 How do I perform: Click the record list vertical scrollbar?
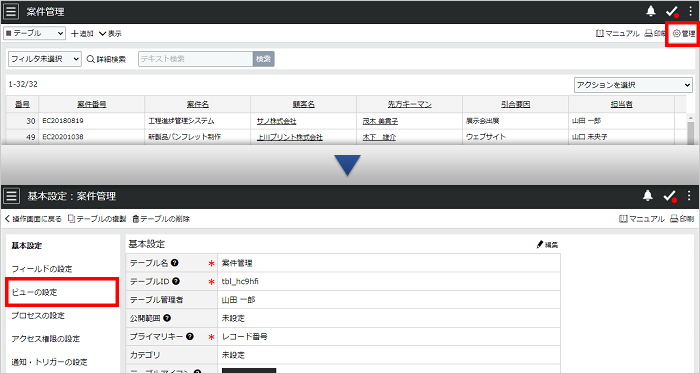(x=691, y=129)
